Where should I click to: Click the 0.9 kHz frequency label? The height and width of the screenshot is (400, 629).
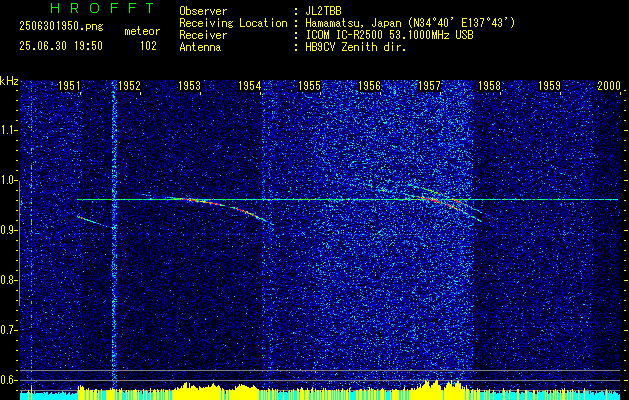click(8, 230)
